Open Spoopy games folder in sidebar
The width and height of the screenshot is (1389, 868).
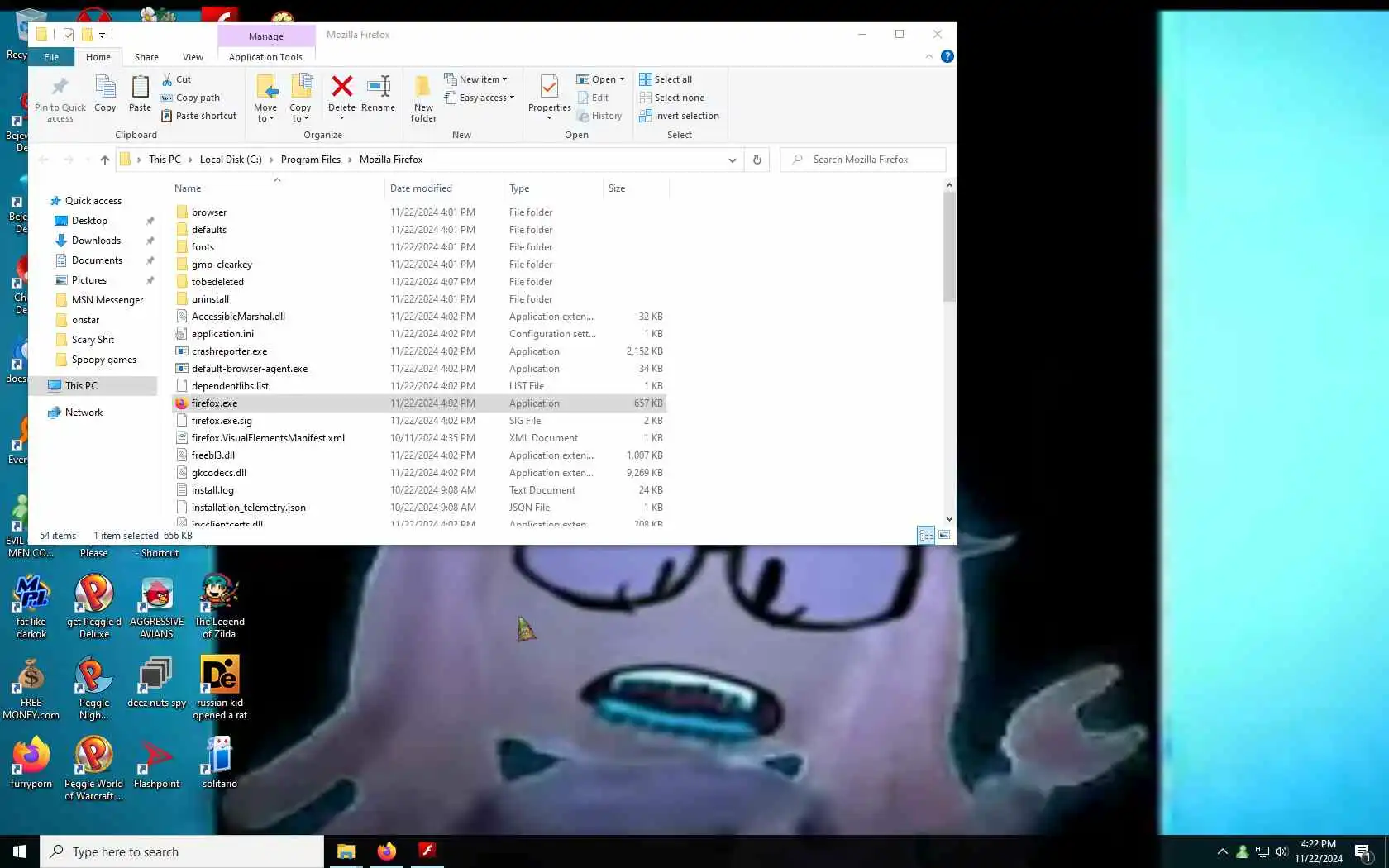(x=103, y=360)
